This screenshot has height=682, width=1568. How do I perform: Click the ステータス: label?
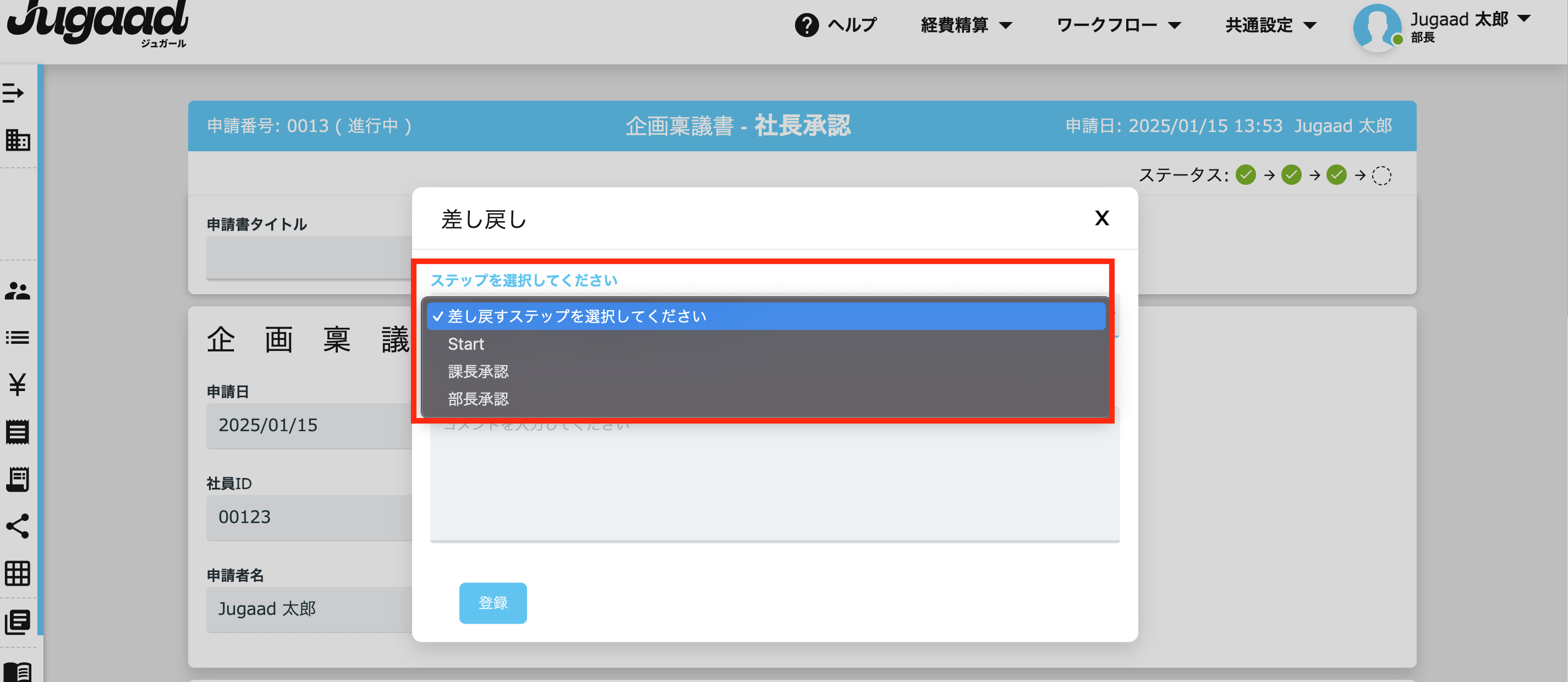(1183, 175)
